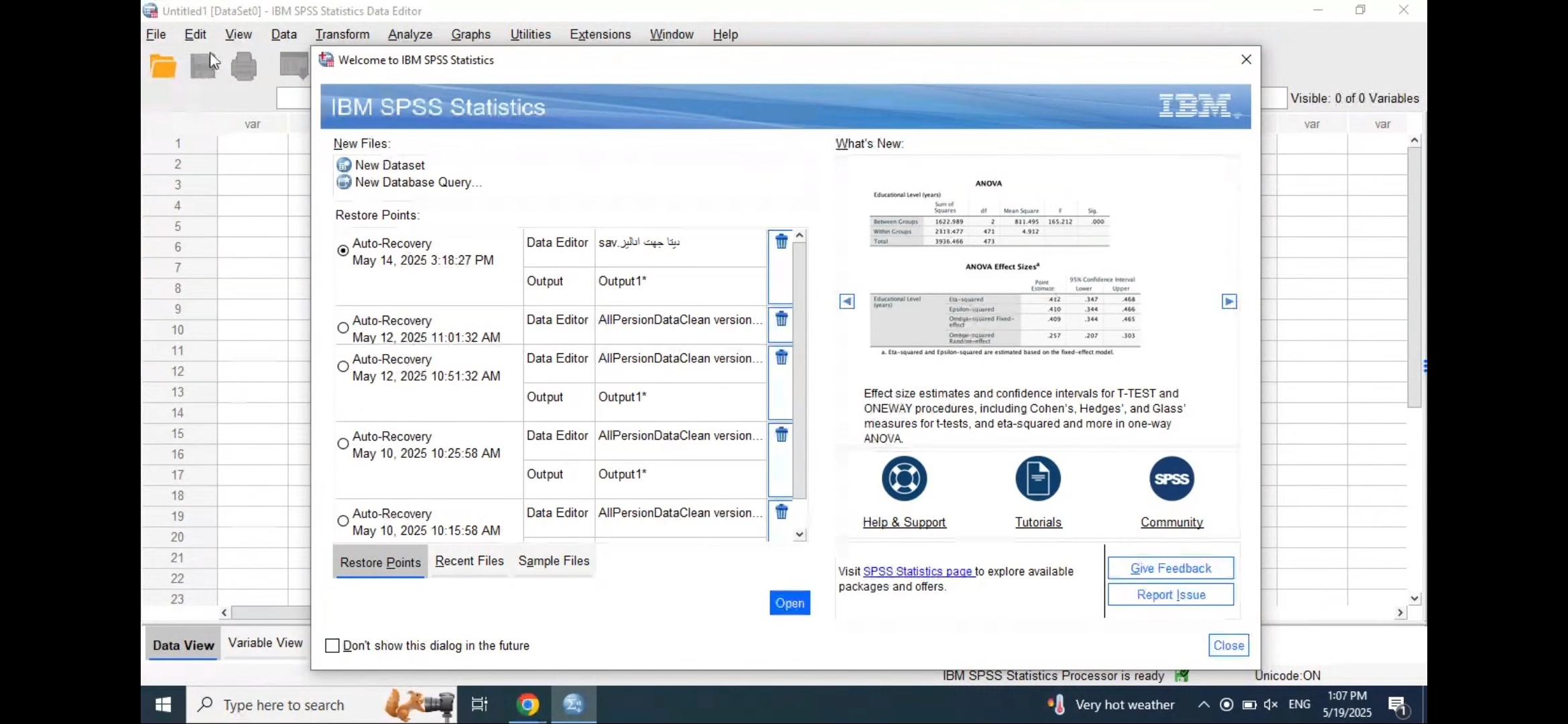Click the Very hot weather widget
The image size is (1568, 724).
(x=1112, y=705)
